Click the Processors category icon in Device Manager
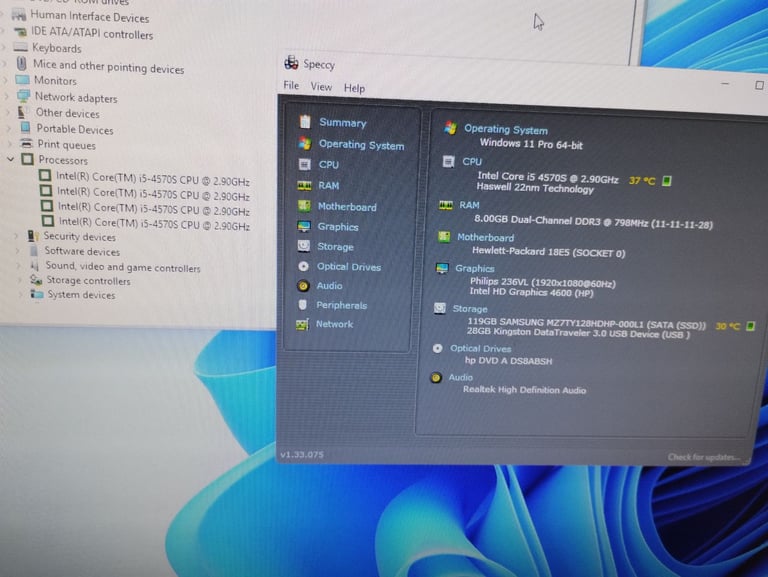 coord(27,159)
